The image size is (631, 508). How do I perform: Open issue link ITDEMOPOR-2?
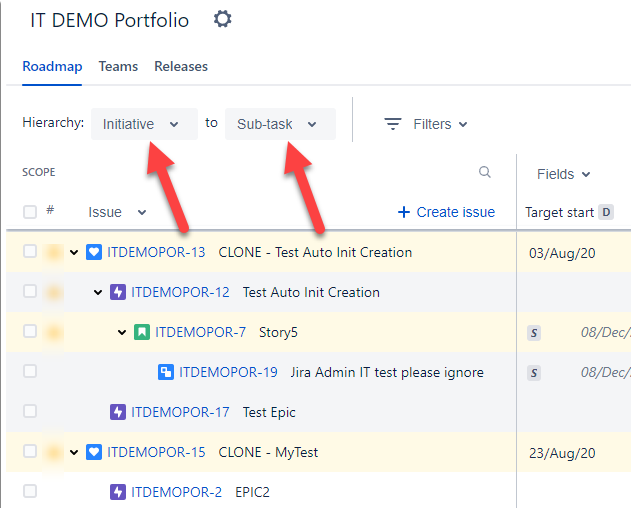(x=176, y=492)
